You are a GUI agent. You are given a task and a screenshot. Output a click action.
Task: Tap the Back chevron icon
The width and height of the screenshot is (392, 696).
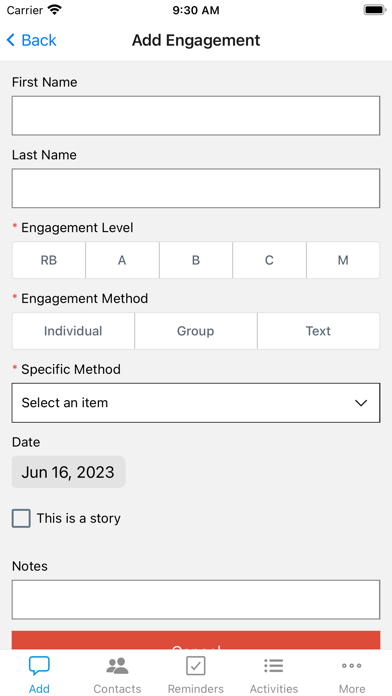(x=11, y=40)
